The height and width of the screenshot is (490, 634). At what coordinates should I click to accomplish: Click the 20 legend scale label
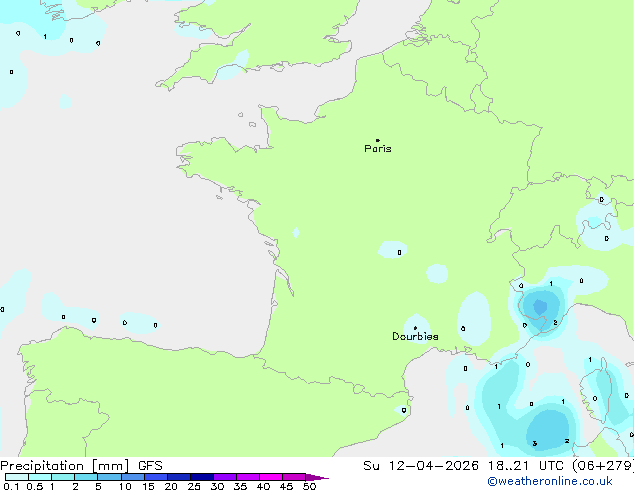171,486
